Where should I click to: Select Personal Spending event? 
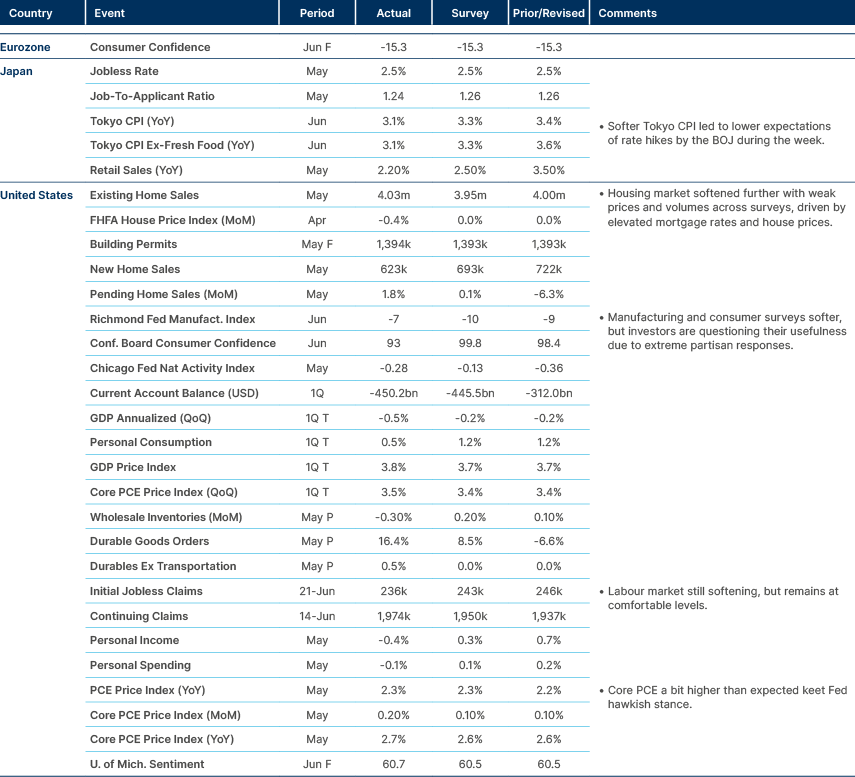[140, 665]
